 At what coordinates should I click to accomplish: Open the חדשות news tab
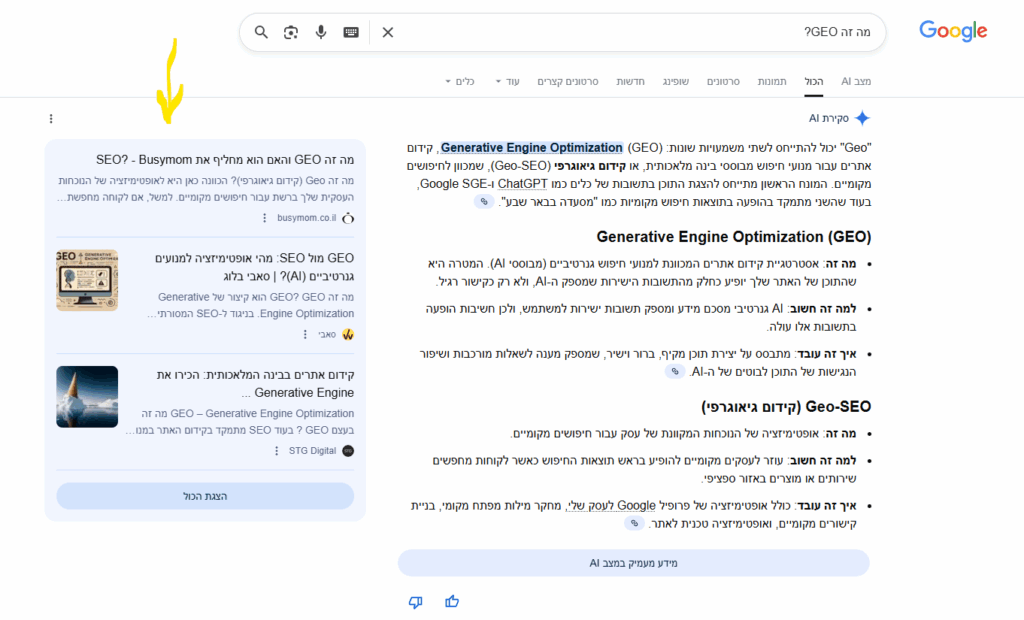coord(630,82)
